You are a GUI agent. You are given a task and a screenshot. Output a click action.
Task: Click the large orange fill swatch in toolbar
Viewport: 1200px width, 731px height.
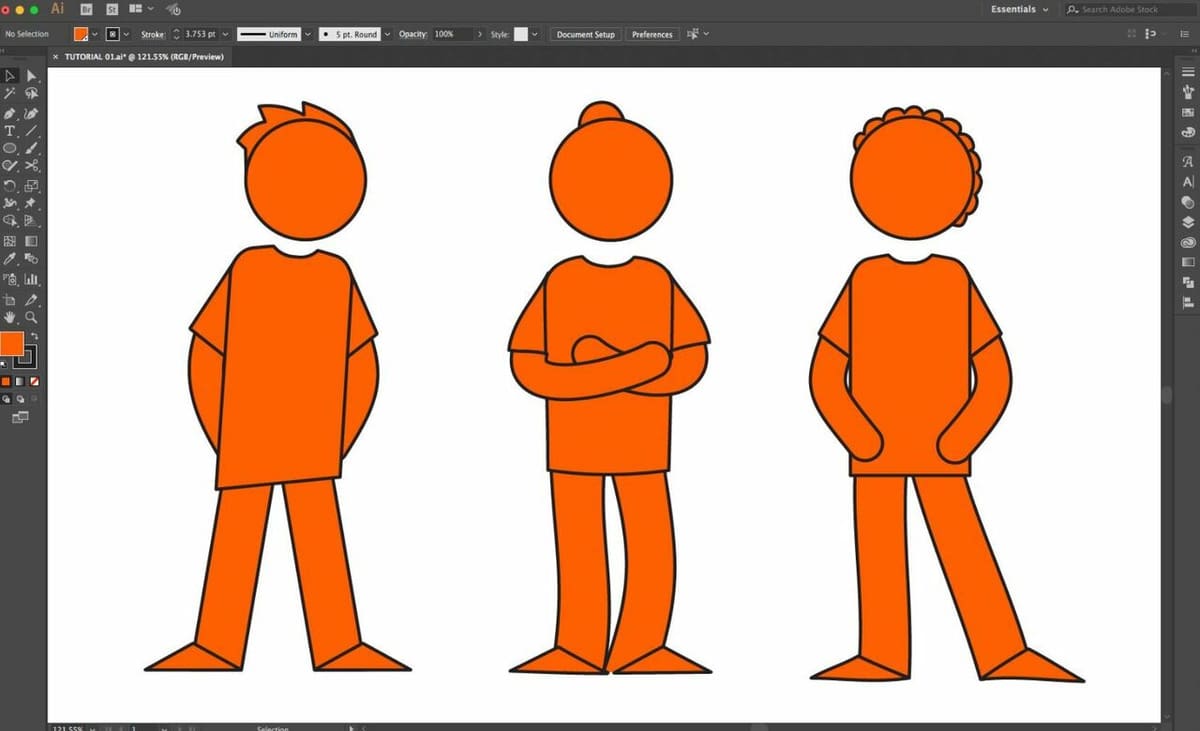tap(12, 344)
